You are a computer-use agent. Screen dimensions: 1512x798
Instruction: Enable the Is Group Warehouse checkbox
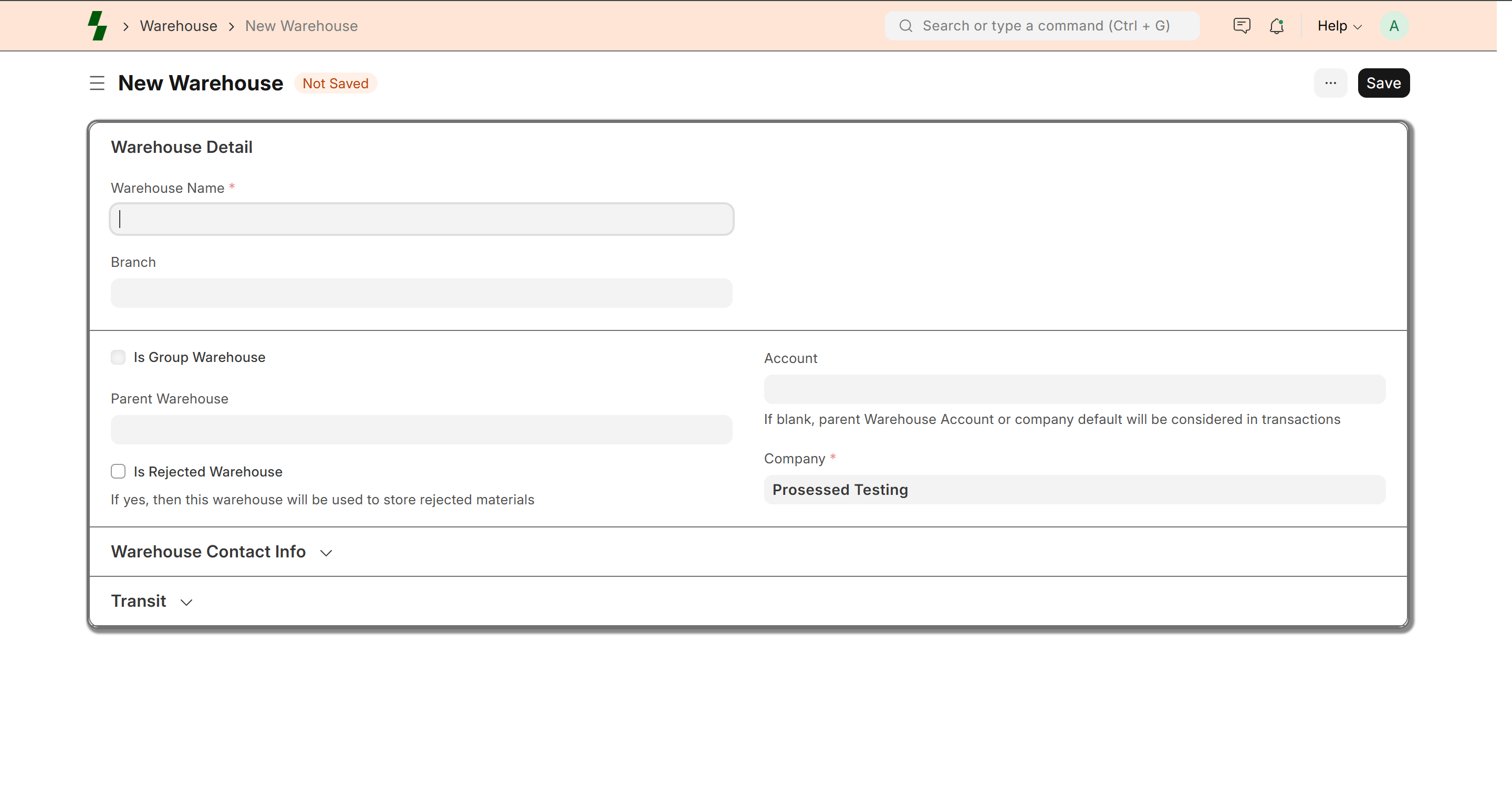(118, 357)
